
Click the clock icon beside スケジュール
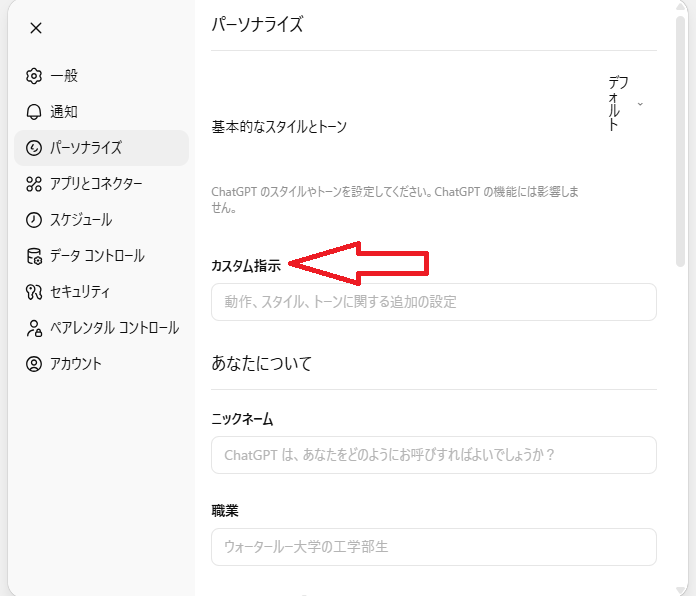pyautogui.click(x=34, y=220)
